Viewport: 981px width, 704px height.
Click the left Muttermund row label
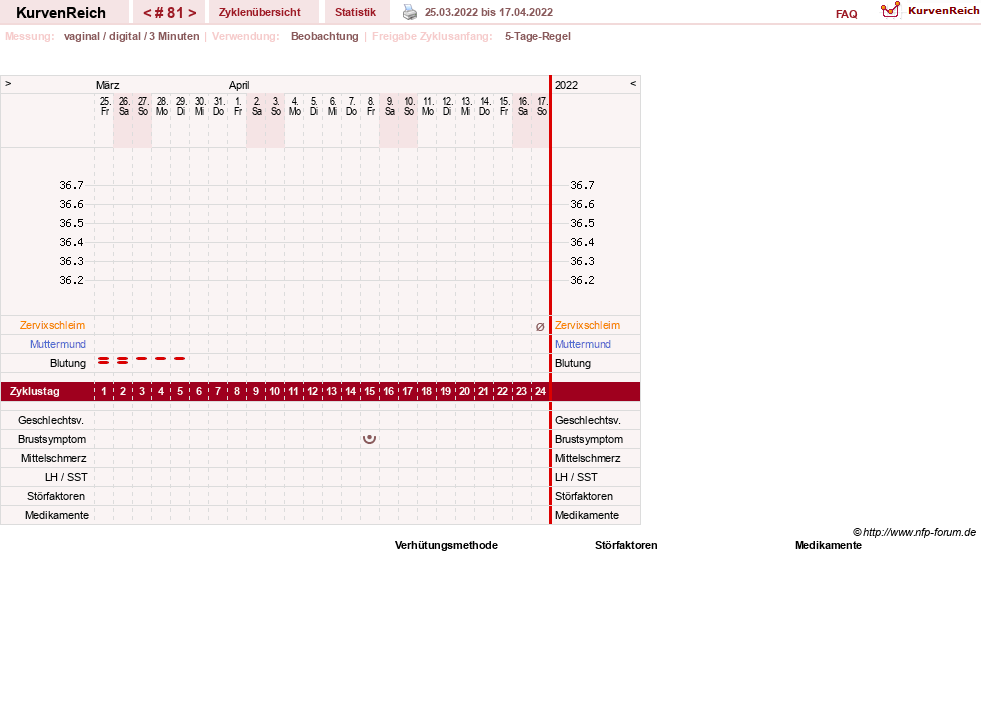click(58, 344)
